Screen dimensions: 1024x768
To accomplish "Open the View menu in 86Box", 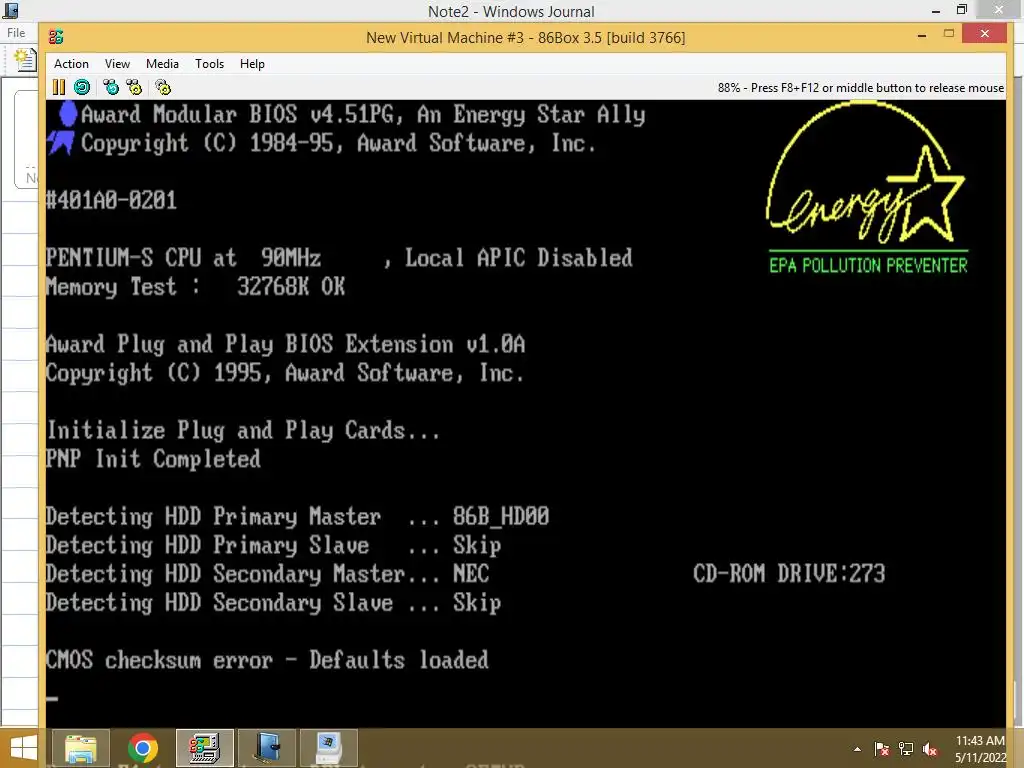I will click(118, 63).
